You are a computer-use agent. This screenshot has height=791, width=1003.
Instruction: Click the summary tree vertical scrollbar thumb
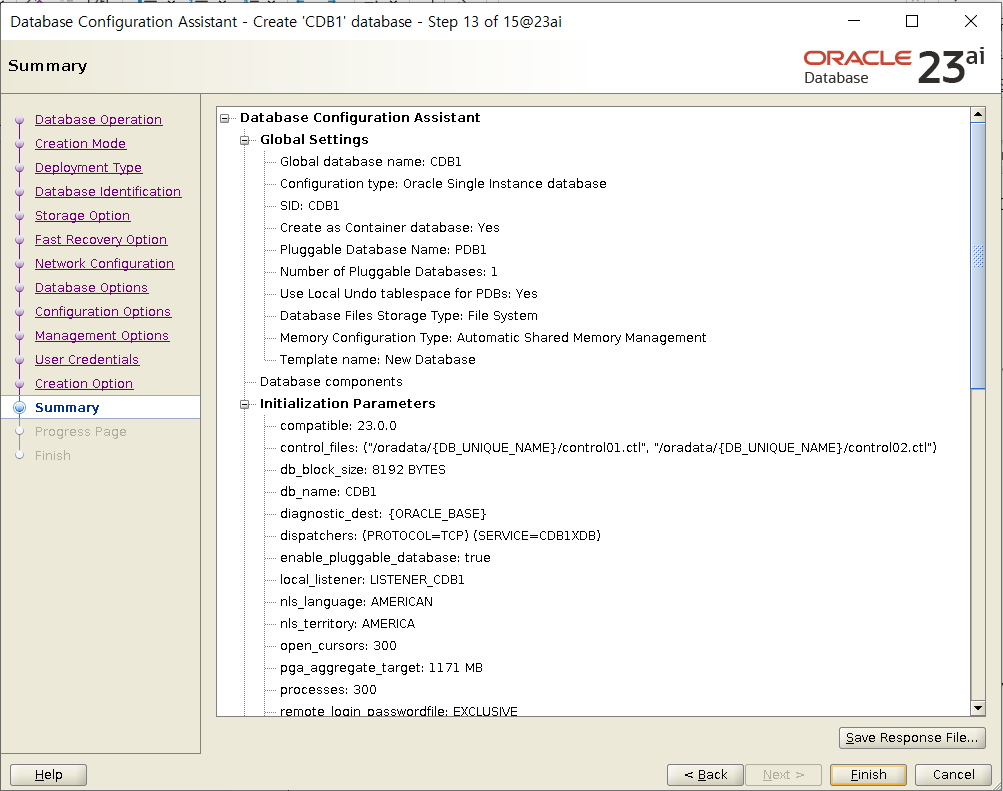[977, 256]
